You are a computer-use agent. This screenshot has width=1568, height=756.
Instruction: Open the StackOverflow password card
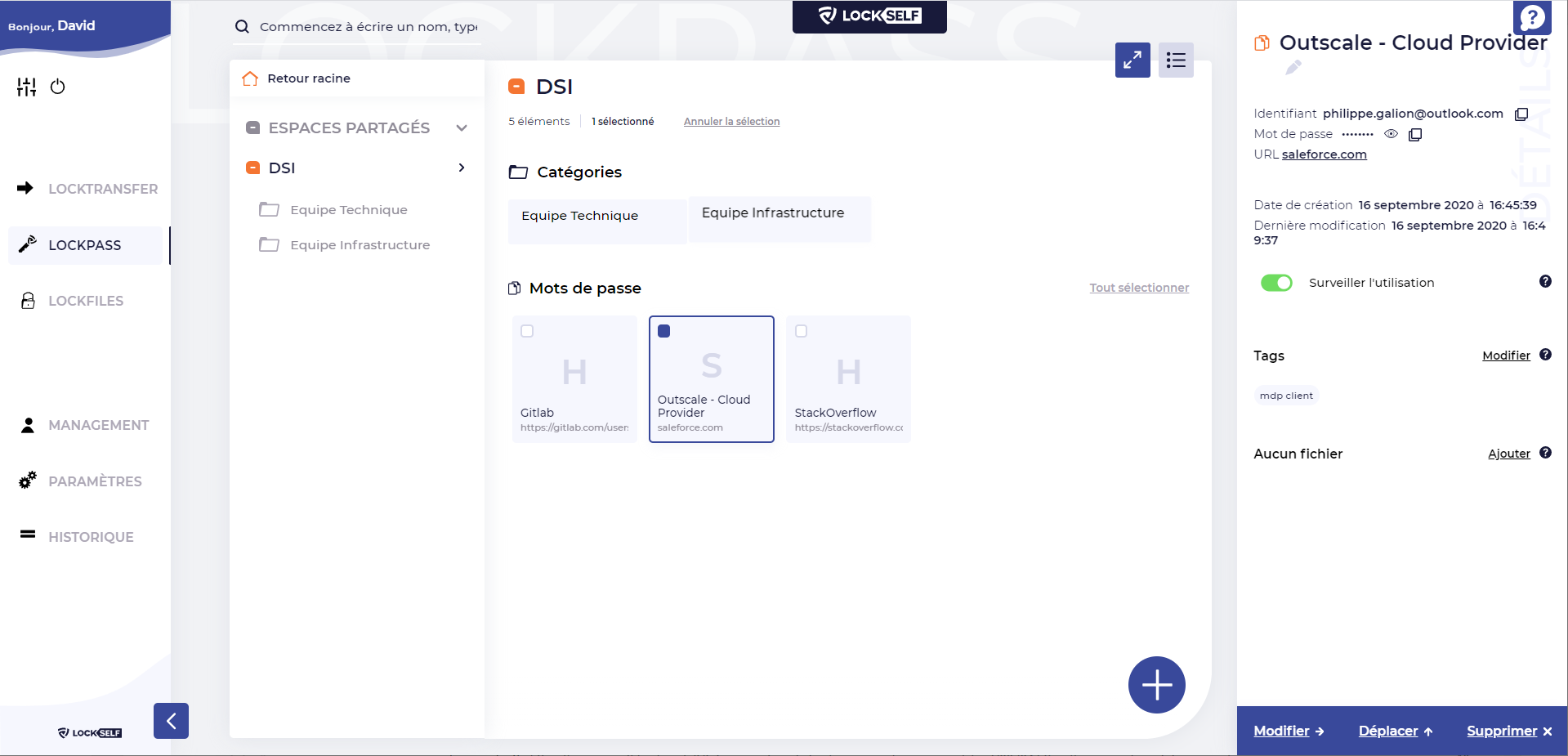(x=848, y=379)
